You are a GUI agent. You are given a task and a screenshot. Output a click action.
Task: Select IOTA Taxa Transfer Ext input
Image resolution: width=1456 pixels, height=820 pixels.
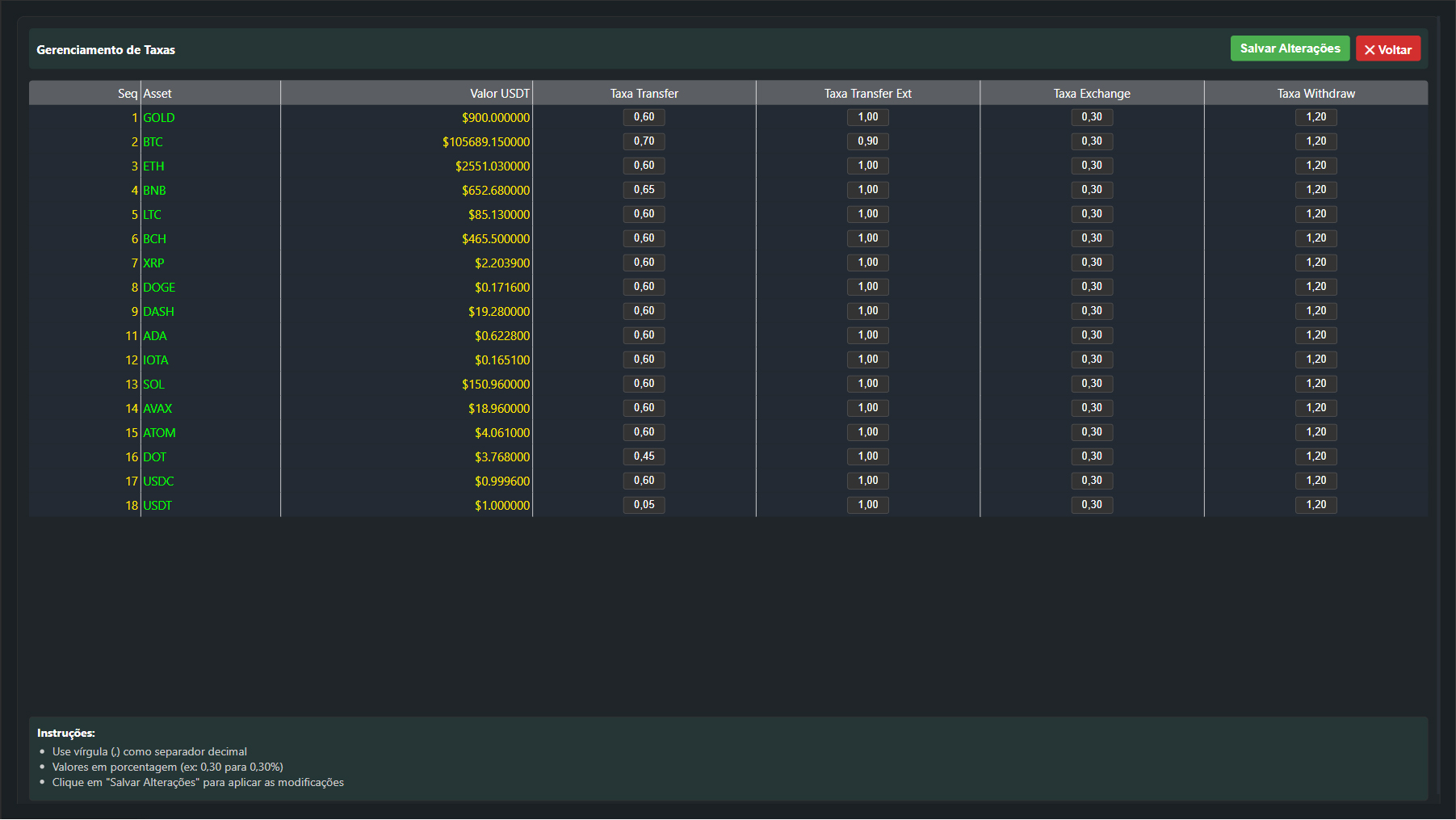click(868, 360)
